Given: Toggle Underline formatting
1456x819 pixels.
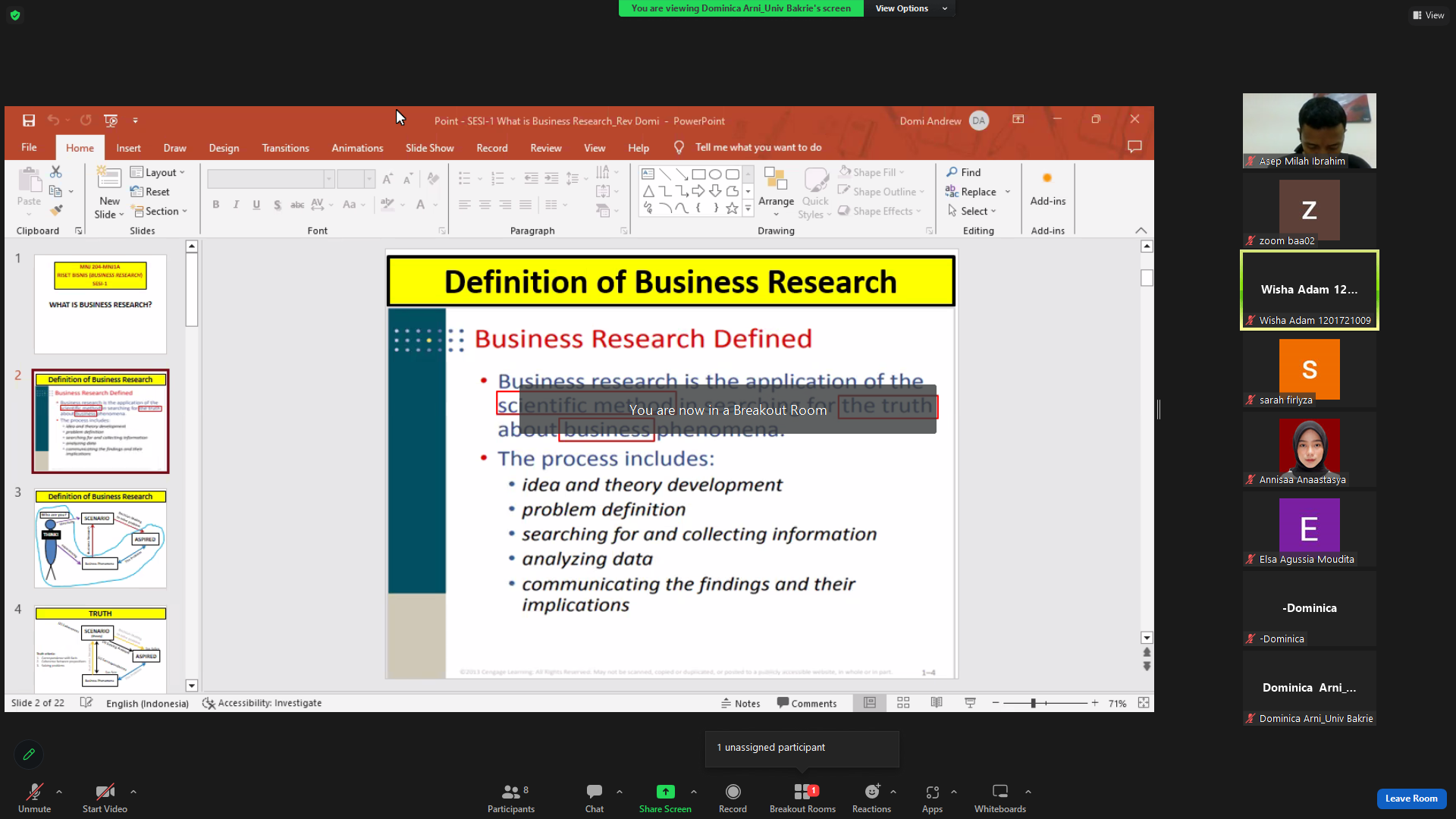Looking at the screenshot, I should (x=256, y=204).
